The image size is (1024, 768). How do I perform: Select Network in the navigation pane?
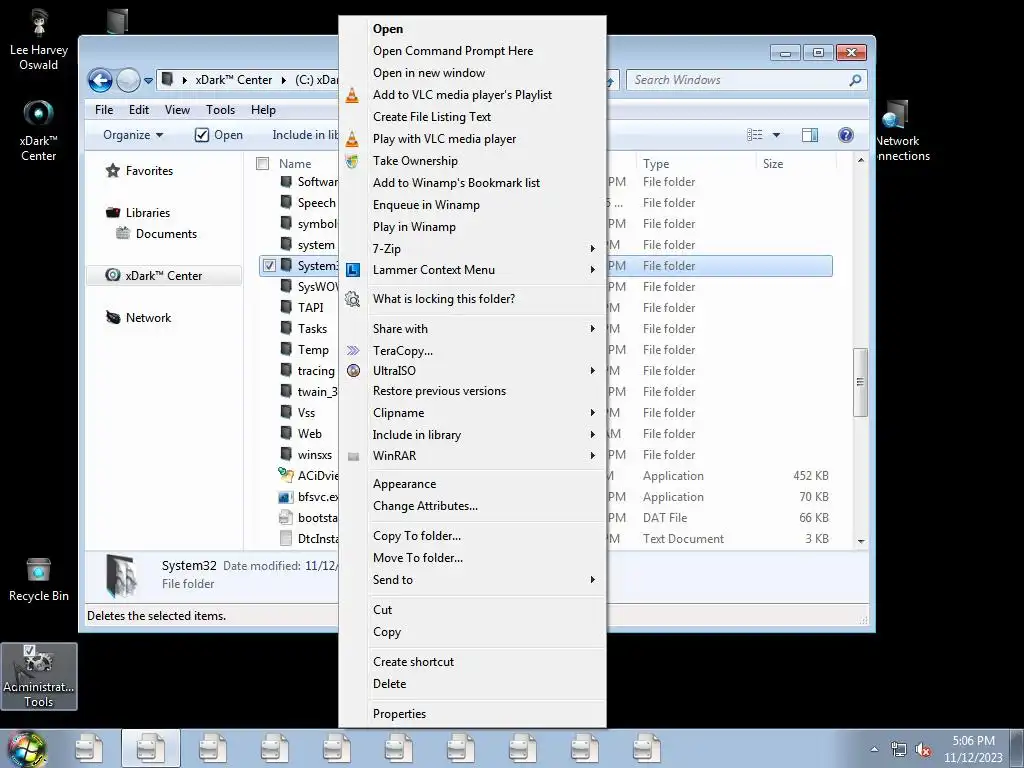click(148, 318)
